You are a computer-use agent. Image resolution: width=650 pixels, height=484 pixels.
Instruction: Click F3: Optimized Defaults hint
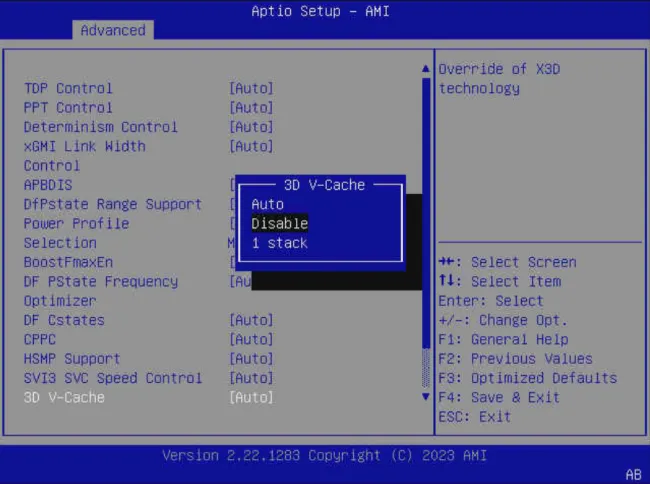[527, 378]
